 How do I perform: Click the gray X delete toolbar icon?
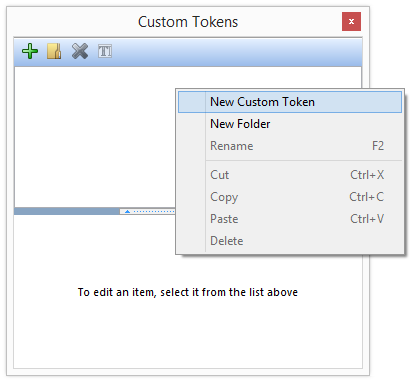click(x=80, y=51)
